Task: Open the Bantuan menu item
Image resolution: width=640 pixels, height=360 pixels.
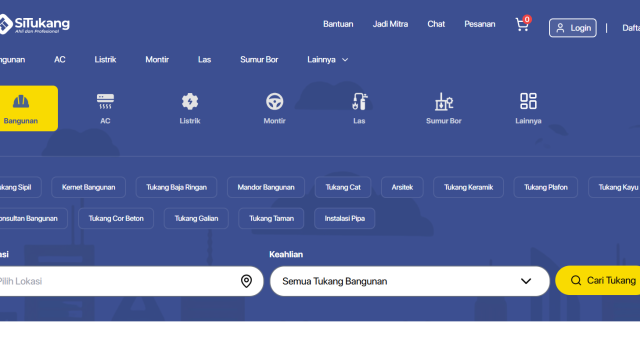Action: pyautogui.click(x=338, y=24)
